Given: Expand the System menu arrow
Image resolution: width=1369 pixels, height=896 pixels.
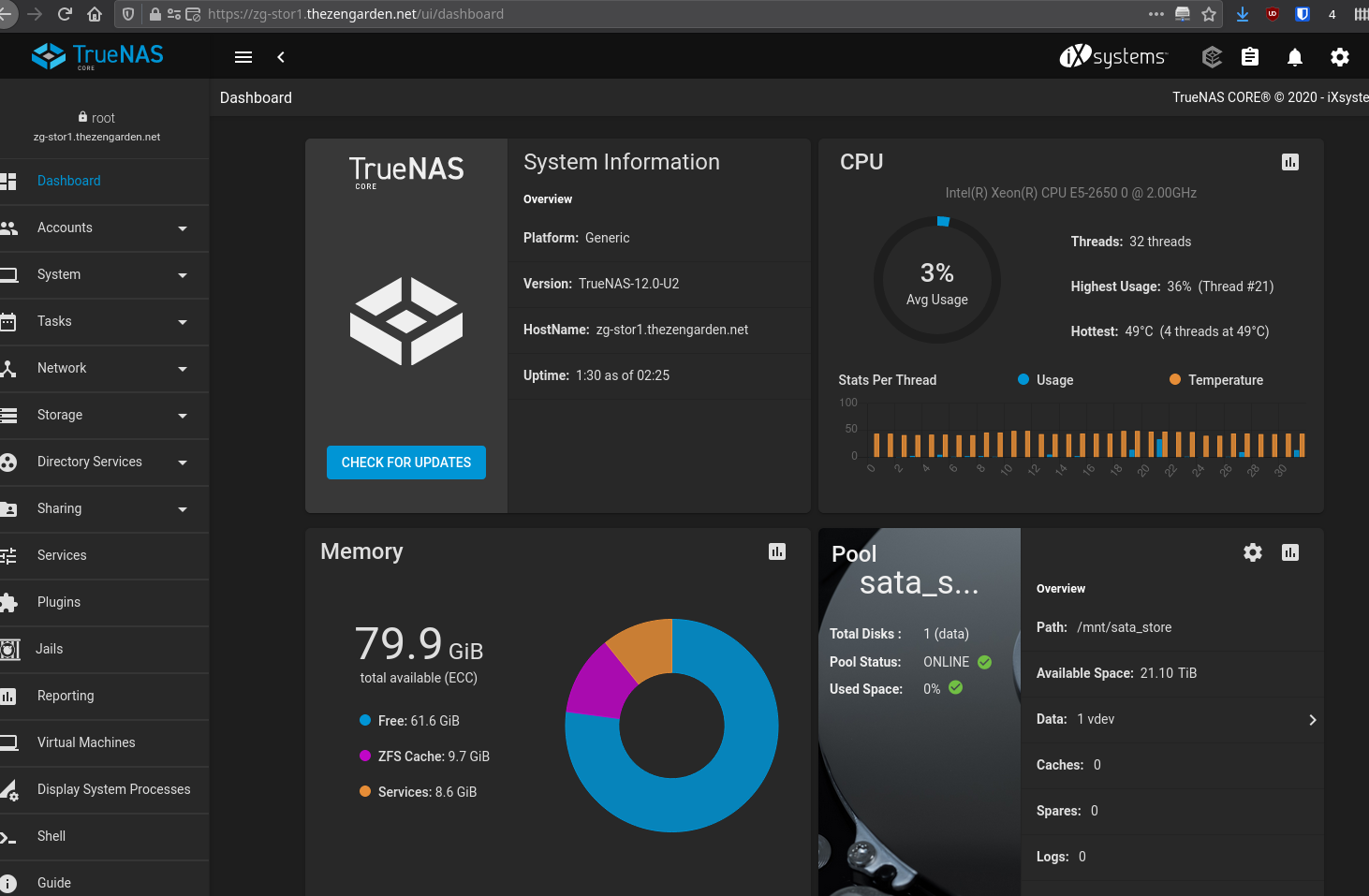Looking at the screenshot, I should pyautogui.click(x=183, y=275).
